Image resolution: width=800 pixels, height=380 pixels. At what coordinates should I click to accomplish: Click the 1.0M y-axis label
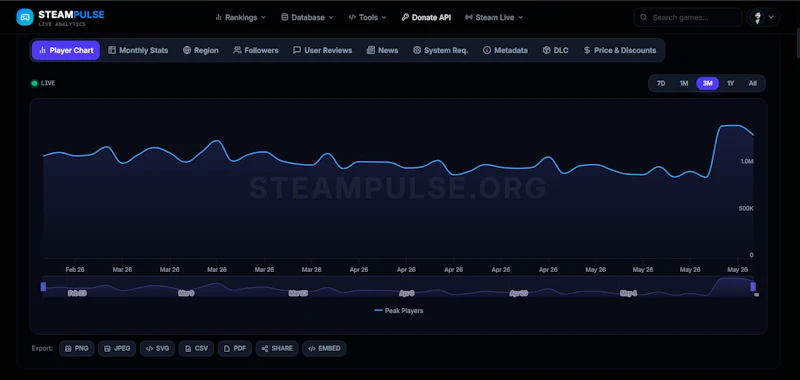pos(747,162)
